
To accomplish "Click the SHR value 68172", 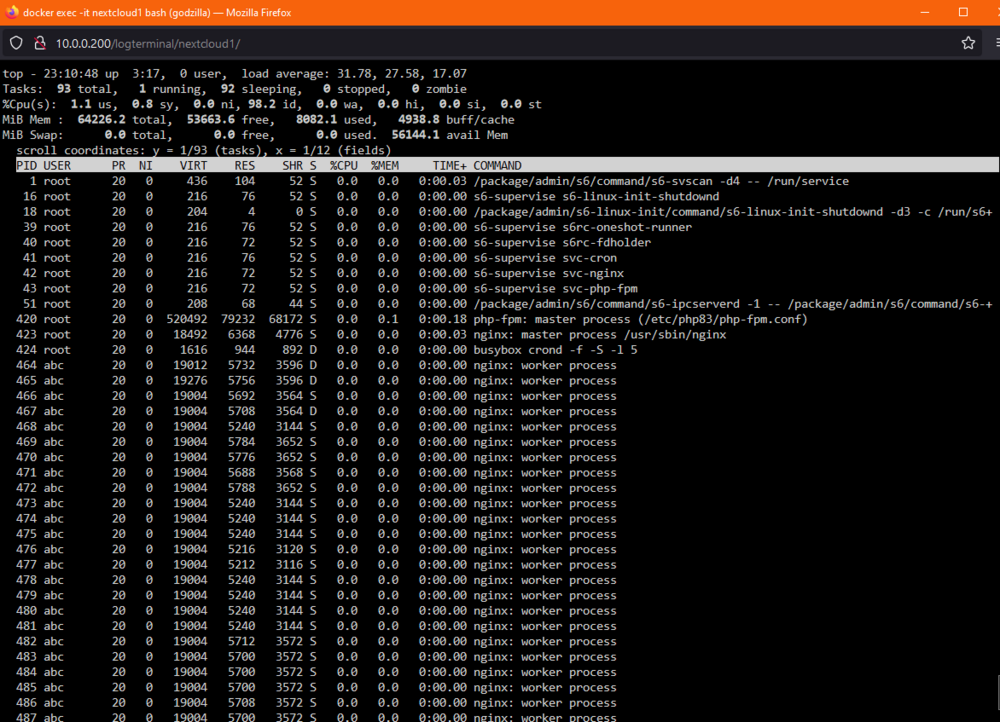I will click(286, 318).
